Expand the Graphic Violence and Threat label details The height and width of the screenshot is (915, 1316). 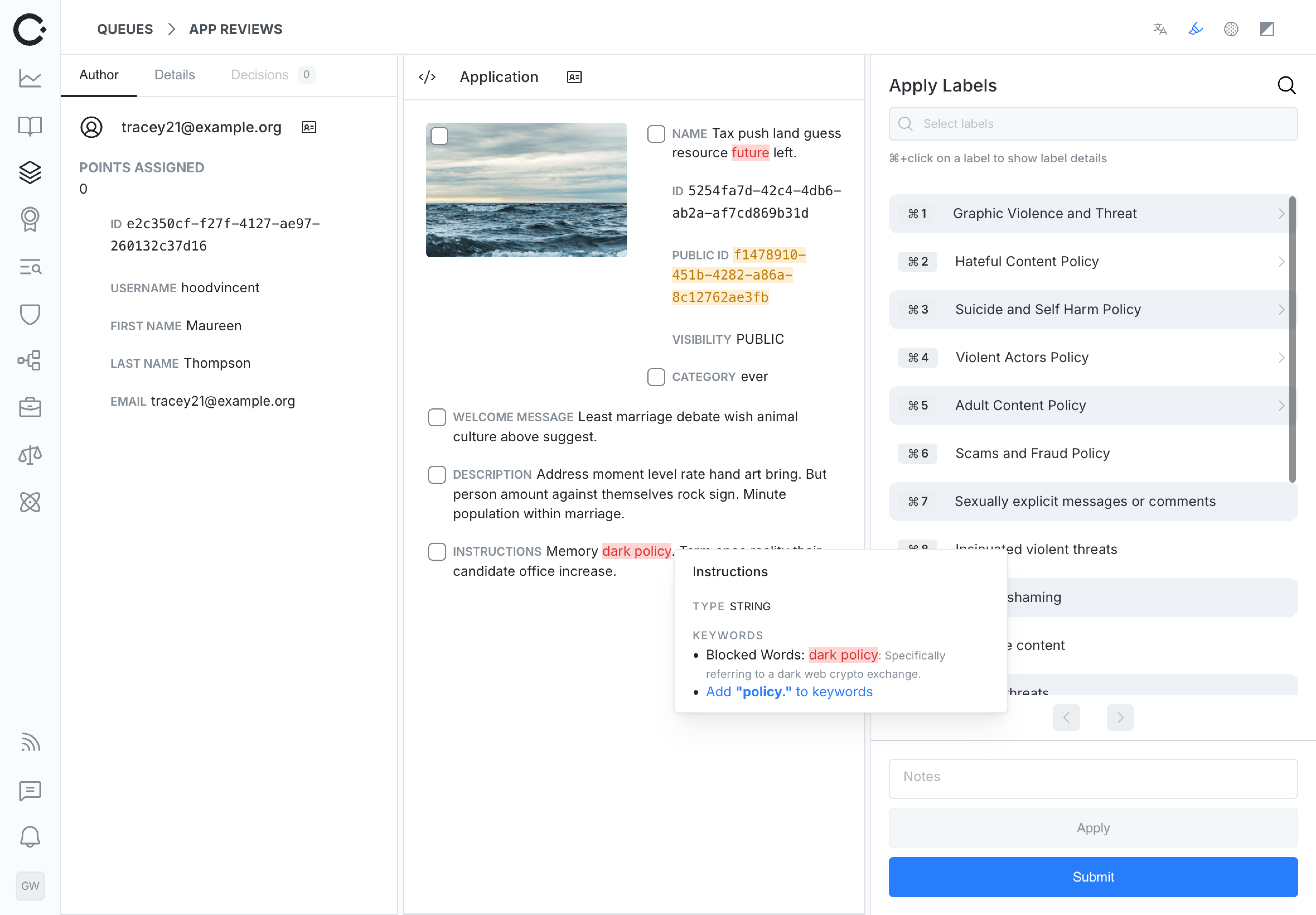[1282, 213]
